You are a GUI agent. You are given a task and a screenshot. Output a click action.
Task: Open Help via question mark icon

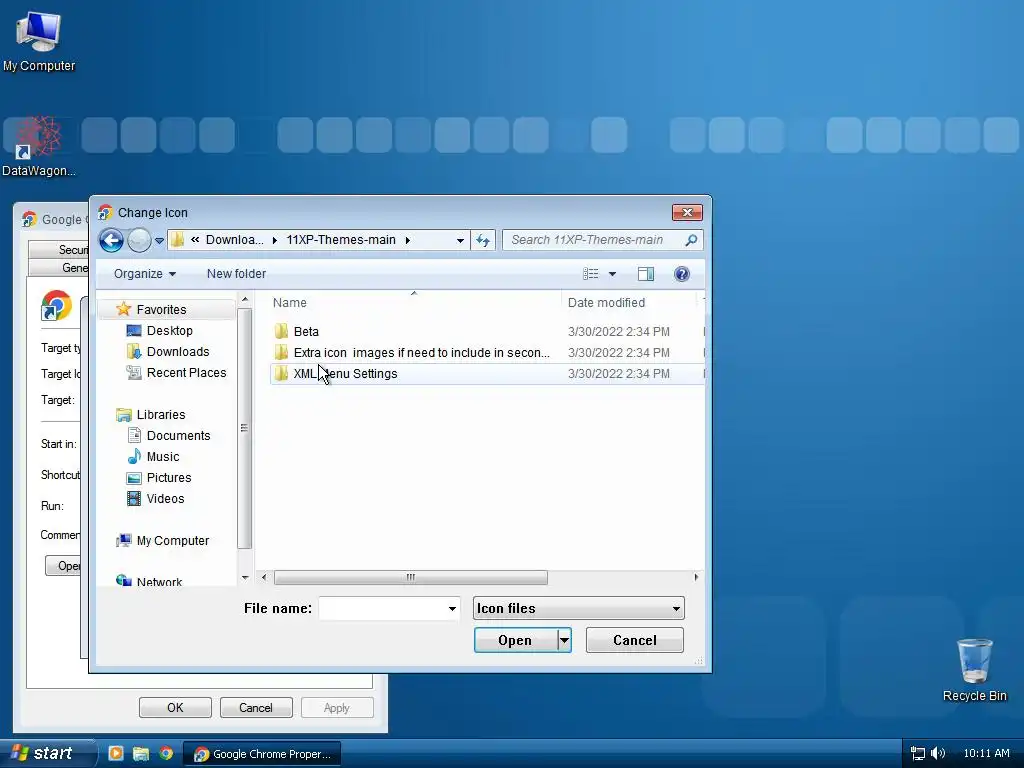click(x=682, y=274)
